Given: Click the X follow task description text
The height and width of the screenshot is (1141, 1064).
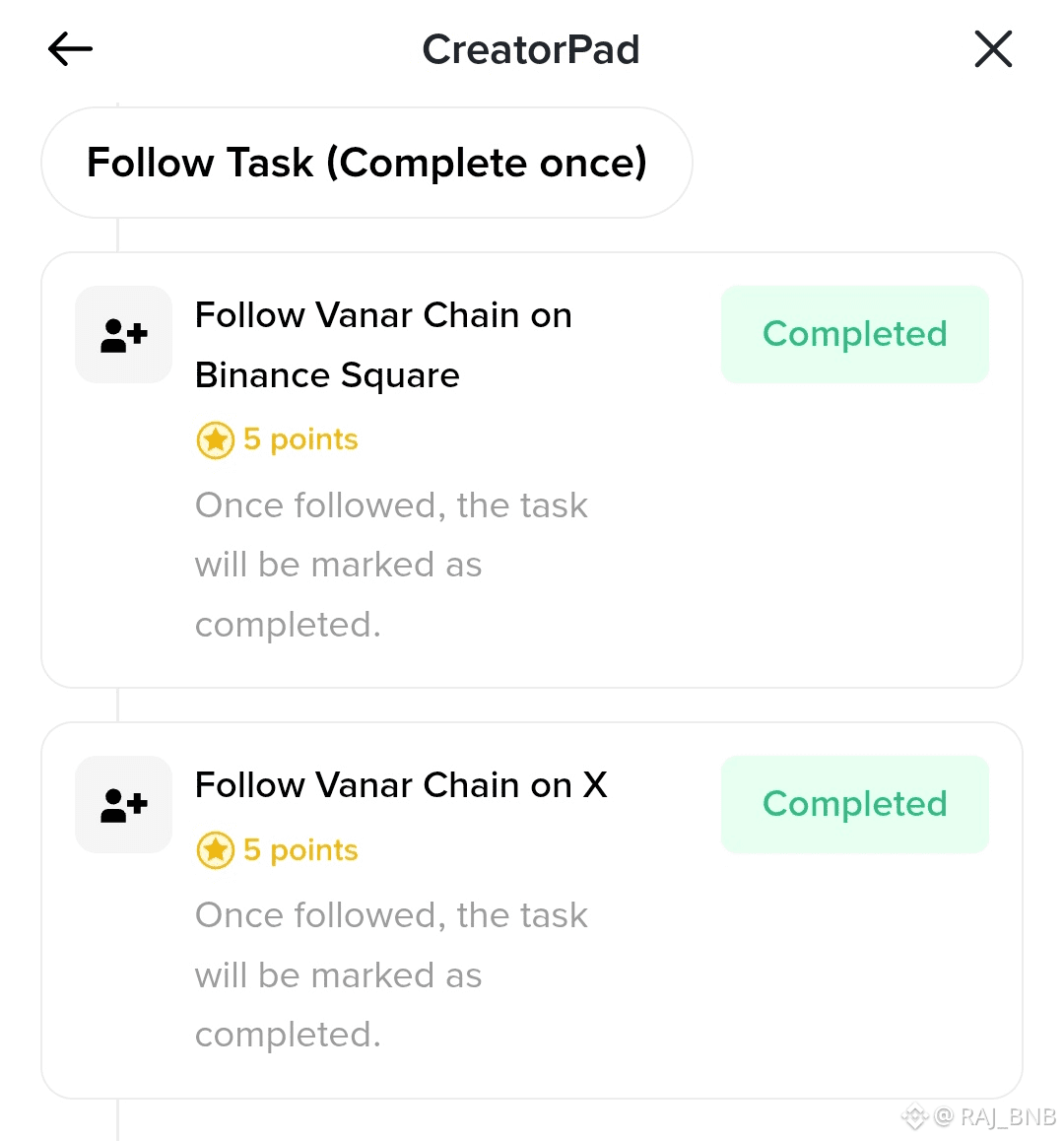Looking at the screenshot, I should tap(390, 975).
